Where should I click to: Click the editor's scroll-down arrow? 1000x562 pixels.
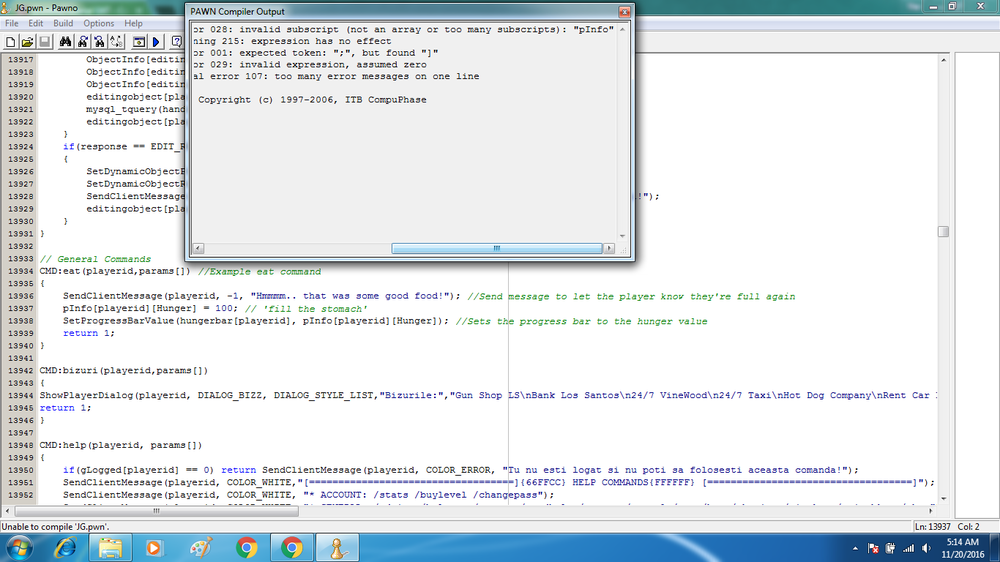tap(943, 499)
